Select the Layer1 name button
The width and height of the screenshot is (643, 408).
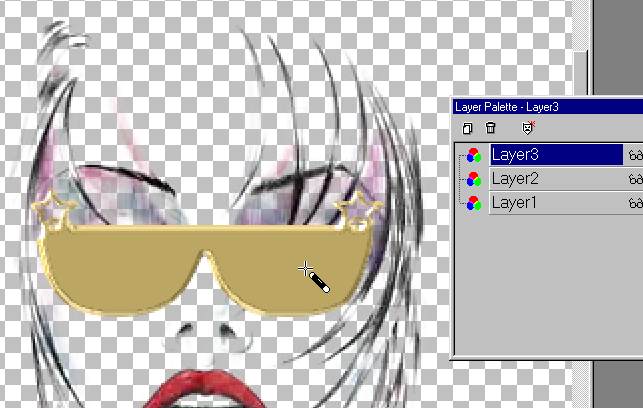coord(556,203)
